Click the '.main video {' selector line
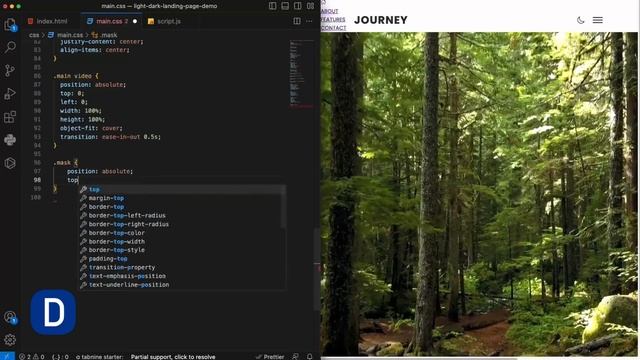Screen dimensions: 640x360 [x=76, y=76]
